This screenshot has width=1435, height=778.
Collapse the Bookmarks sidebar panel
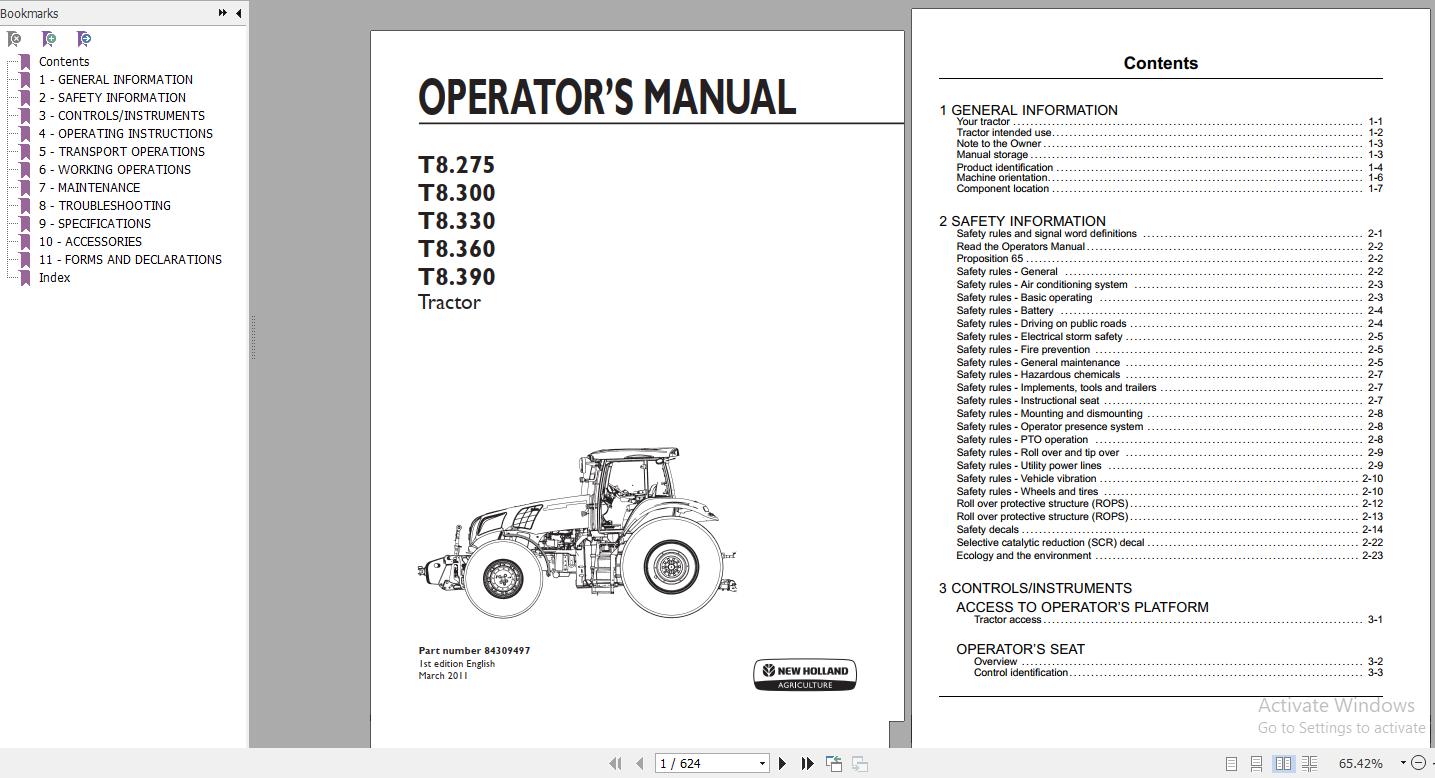[237, 13]
